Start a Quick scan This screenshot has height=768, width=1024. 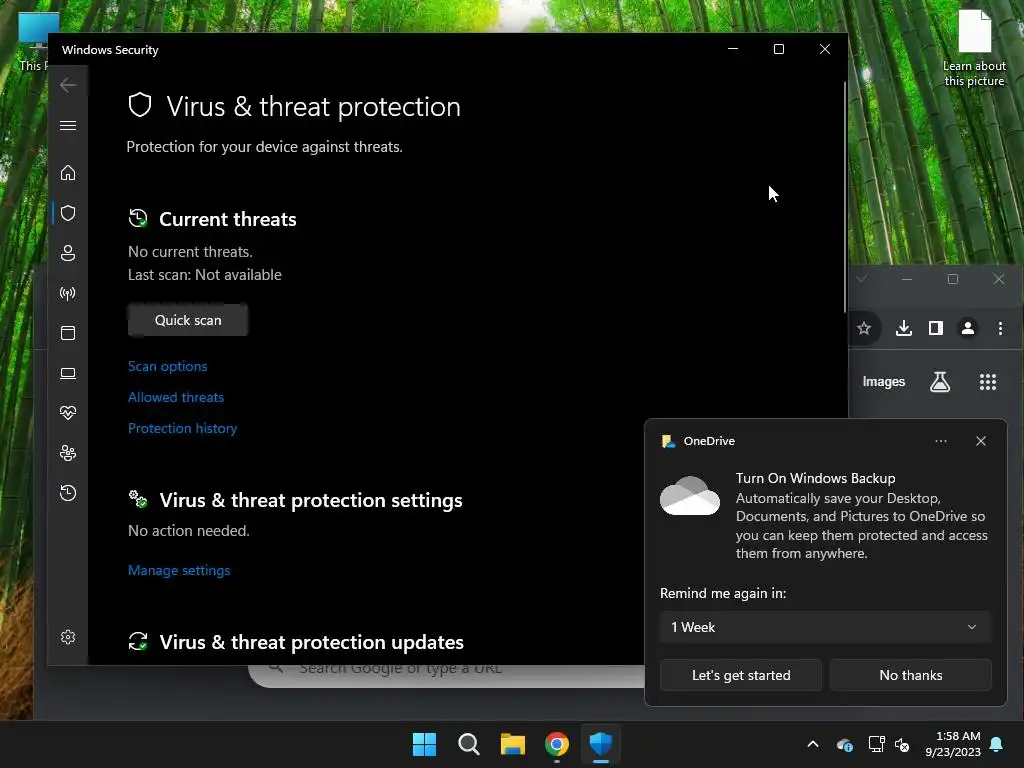(x=188, y=320)
